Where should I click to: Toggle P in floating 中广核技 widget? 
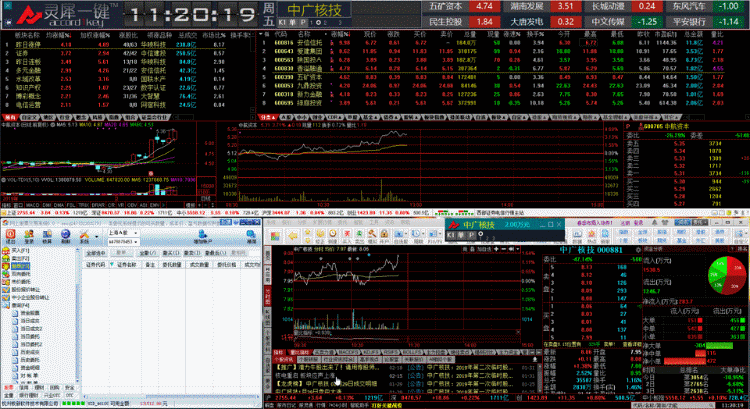point(471,235)
